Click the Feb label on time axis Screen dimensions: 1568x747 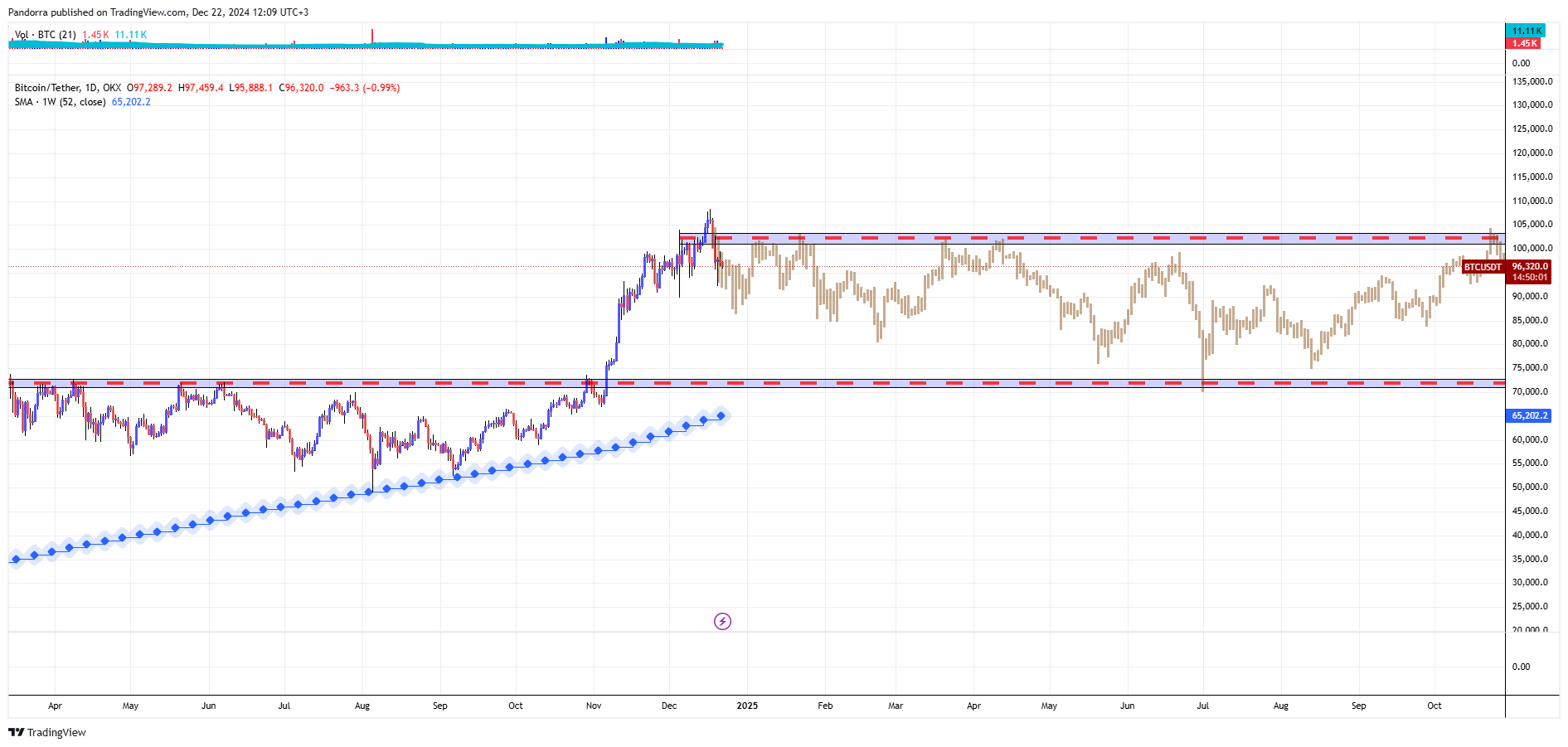coord(825,706)
